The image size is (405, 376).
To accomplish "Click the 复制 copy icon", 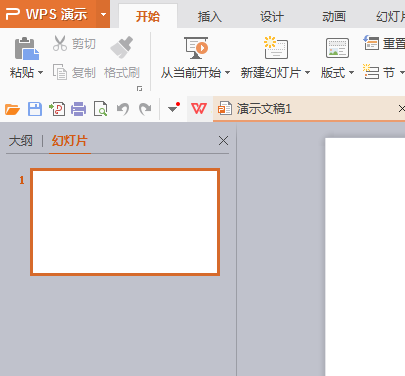I will click(60, 72).
